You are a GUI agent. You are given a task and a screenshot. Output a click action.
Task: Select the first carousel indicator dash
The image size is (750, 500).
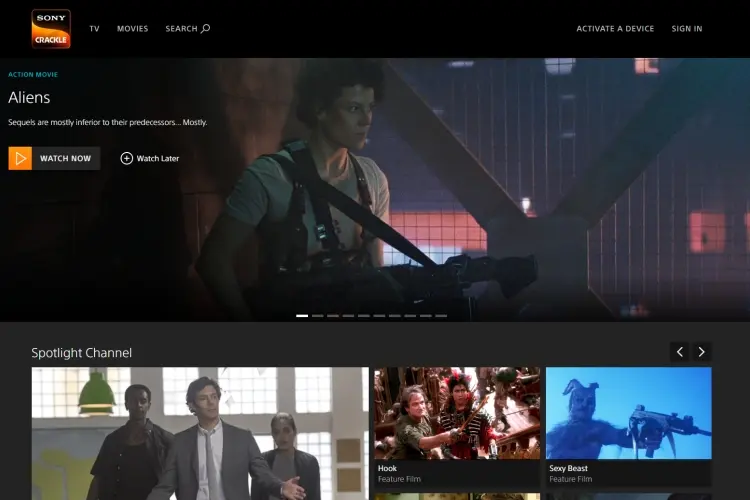(x=302, y=316)
